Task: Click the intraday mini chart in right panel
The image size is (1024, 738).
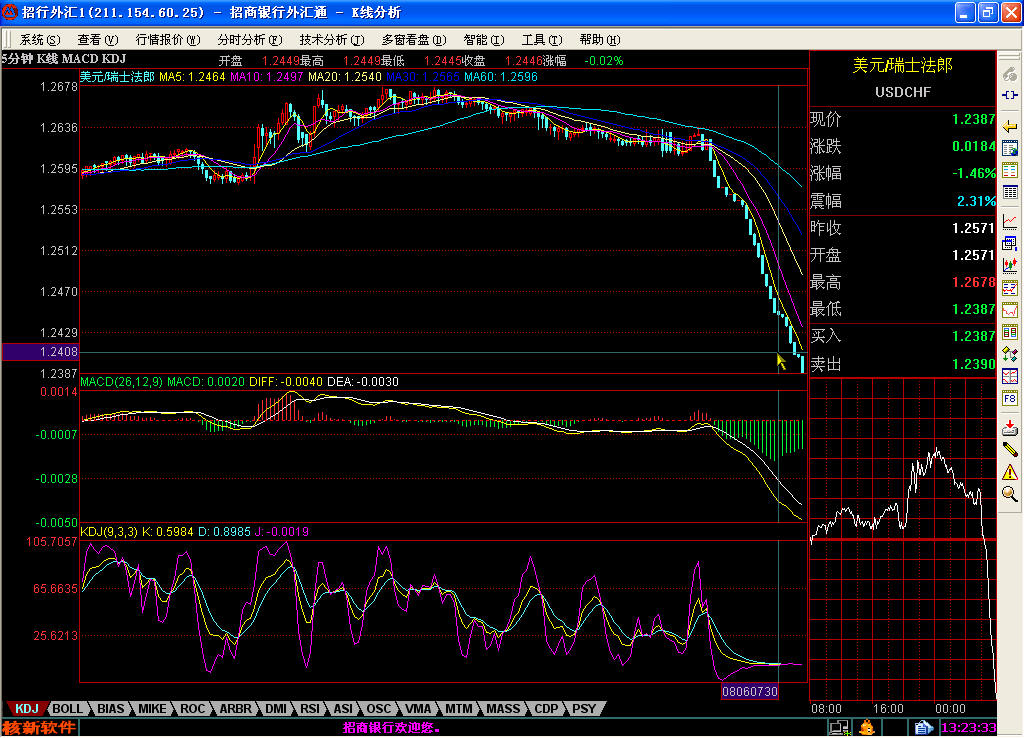Action: (x=902, y=538)
